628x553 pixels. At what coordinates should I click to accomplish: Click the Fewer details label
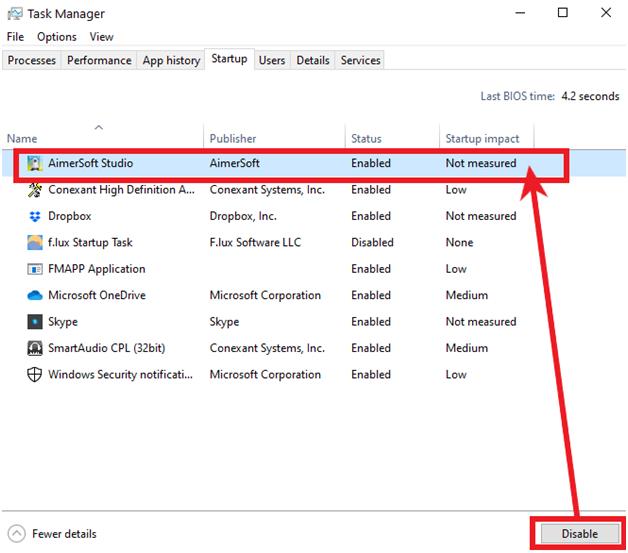coord(64,534)
